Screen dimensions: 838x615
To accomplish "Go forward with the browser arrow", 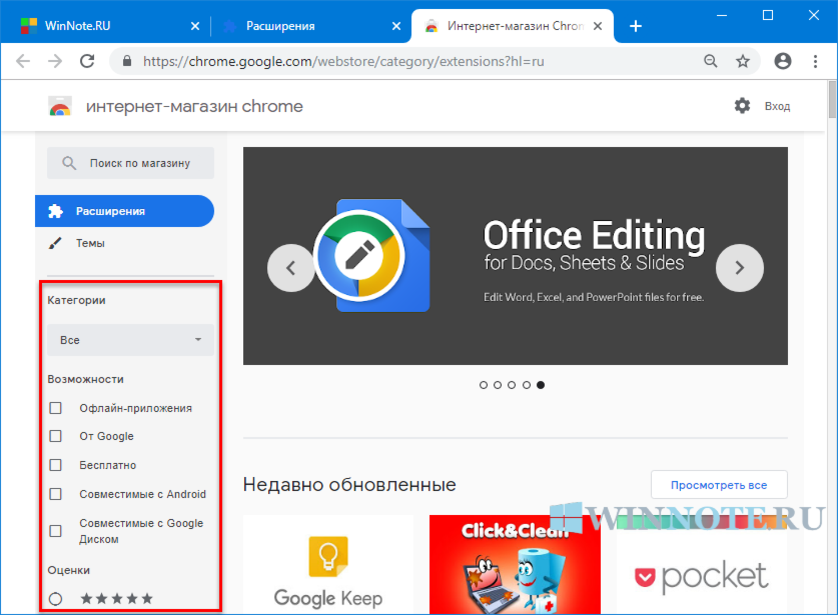I will [x=55, y=61].
